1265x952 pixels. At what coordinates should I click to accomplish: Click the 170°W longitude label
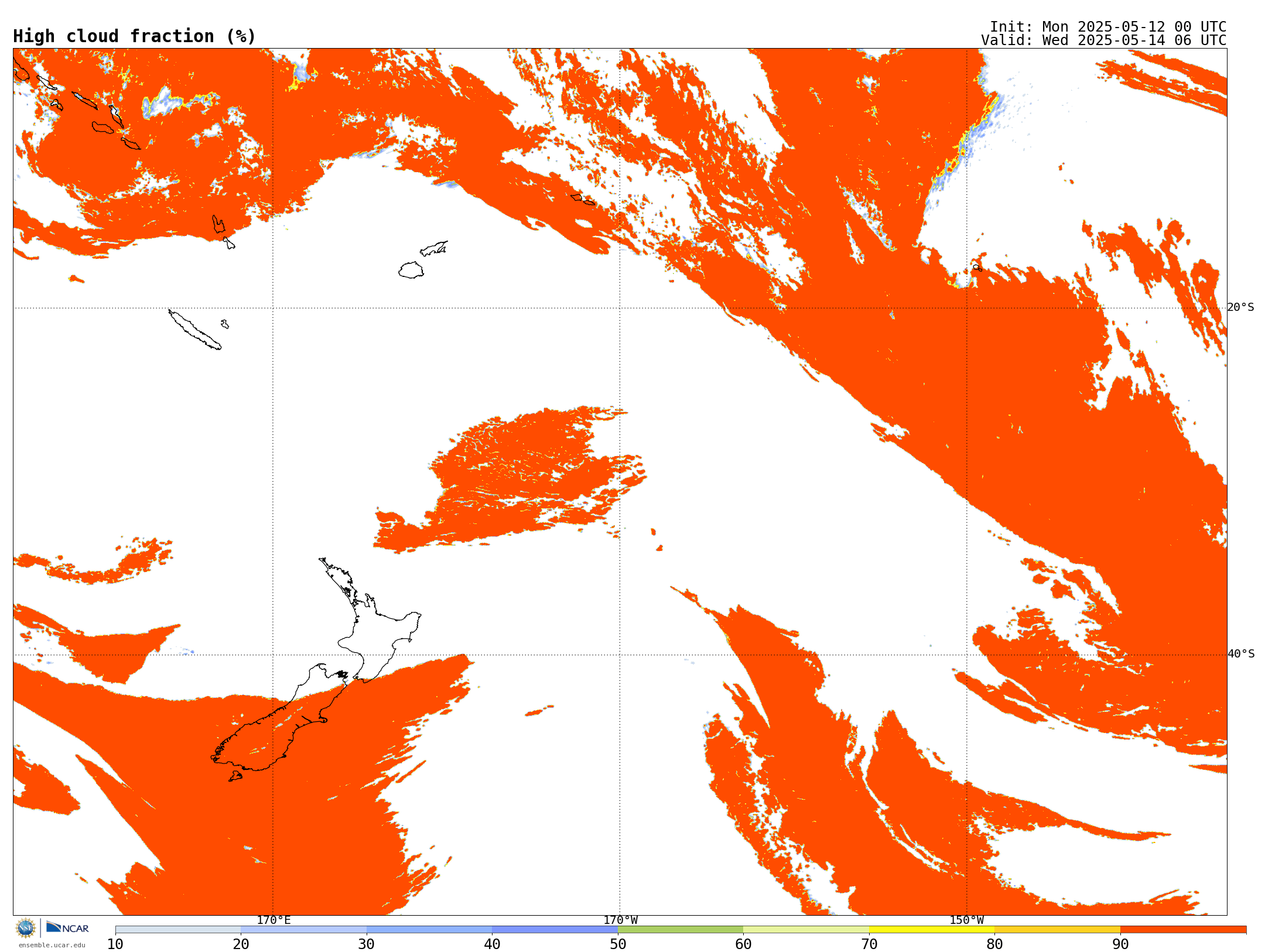620,920
